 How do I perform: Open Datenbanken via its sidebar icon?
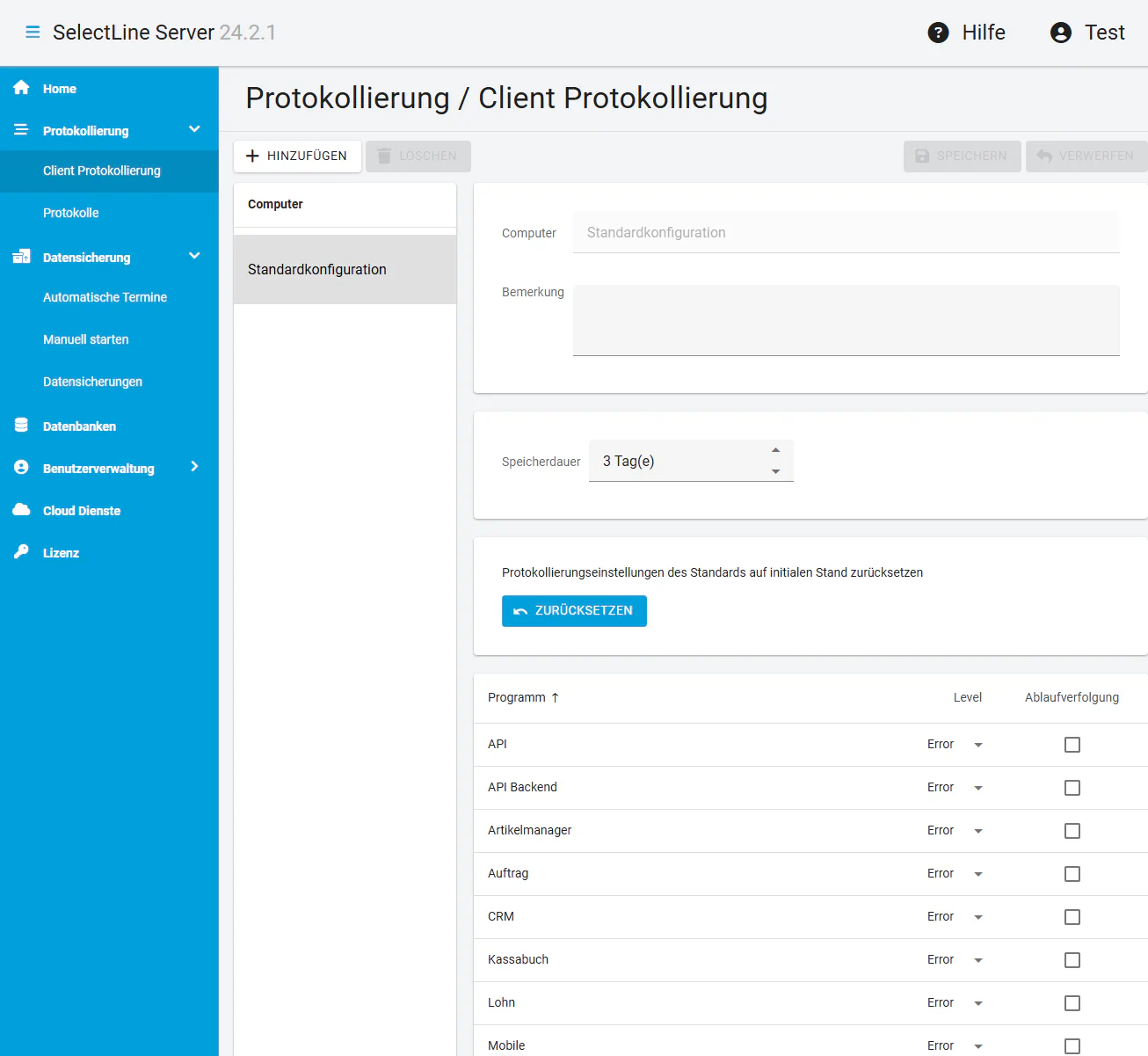[20, 426]
